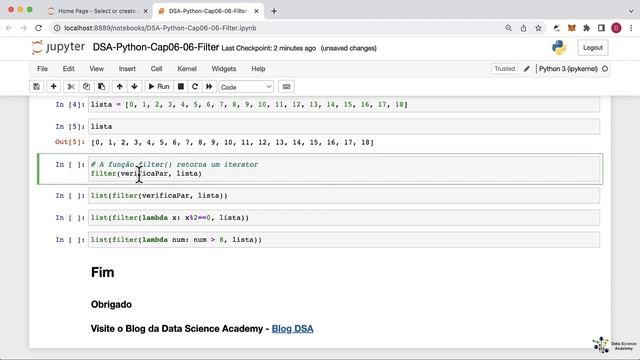Switch to the Home Page browser tab

96,11
